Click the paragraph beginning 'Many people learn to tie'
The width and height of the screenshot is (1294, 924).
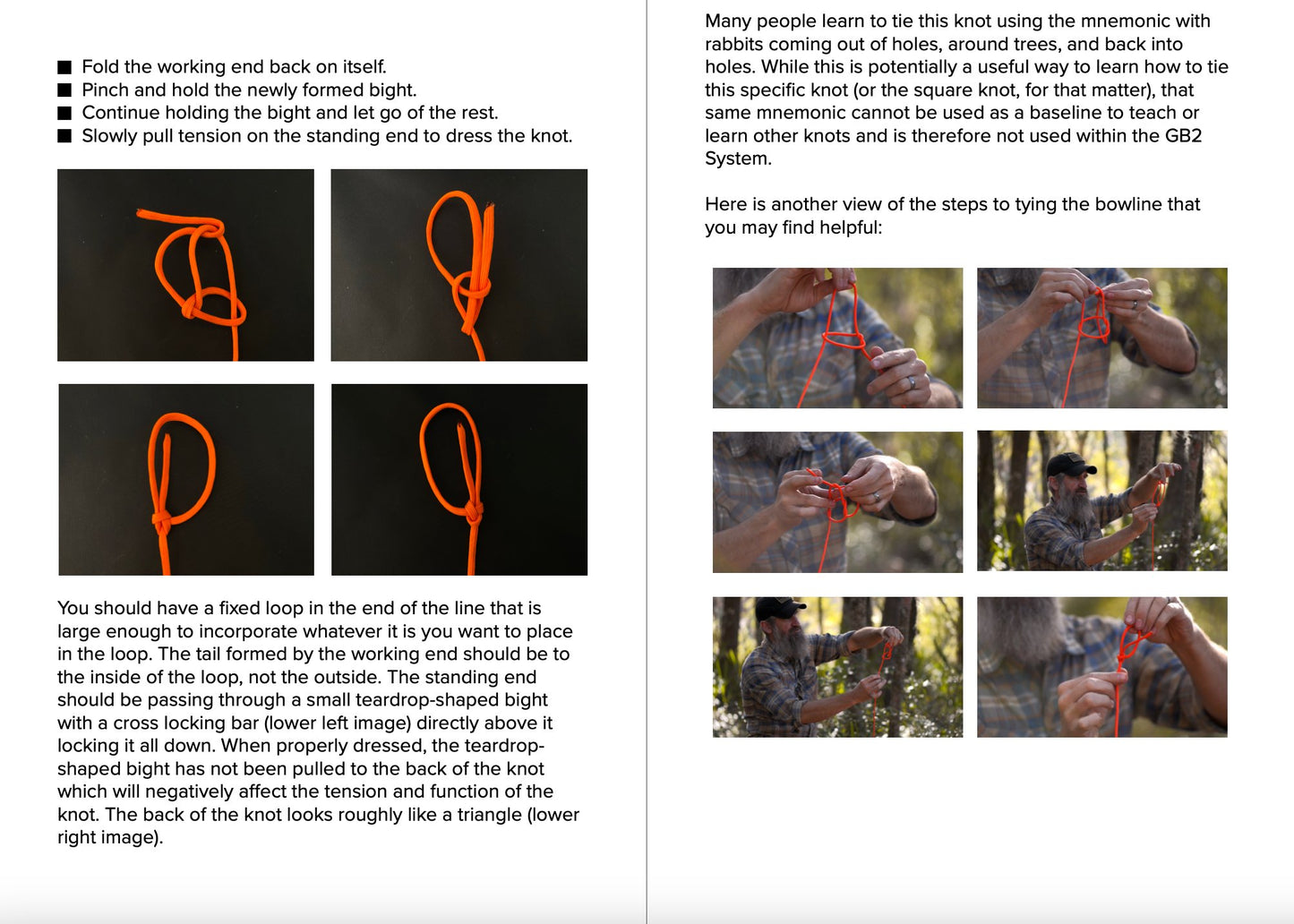coord(966,90)
